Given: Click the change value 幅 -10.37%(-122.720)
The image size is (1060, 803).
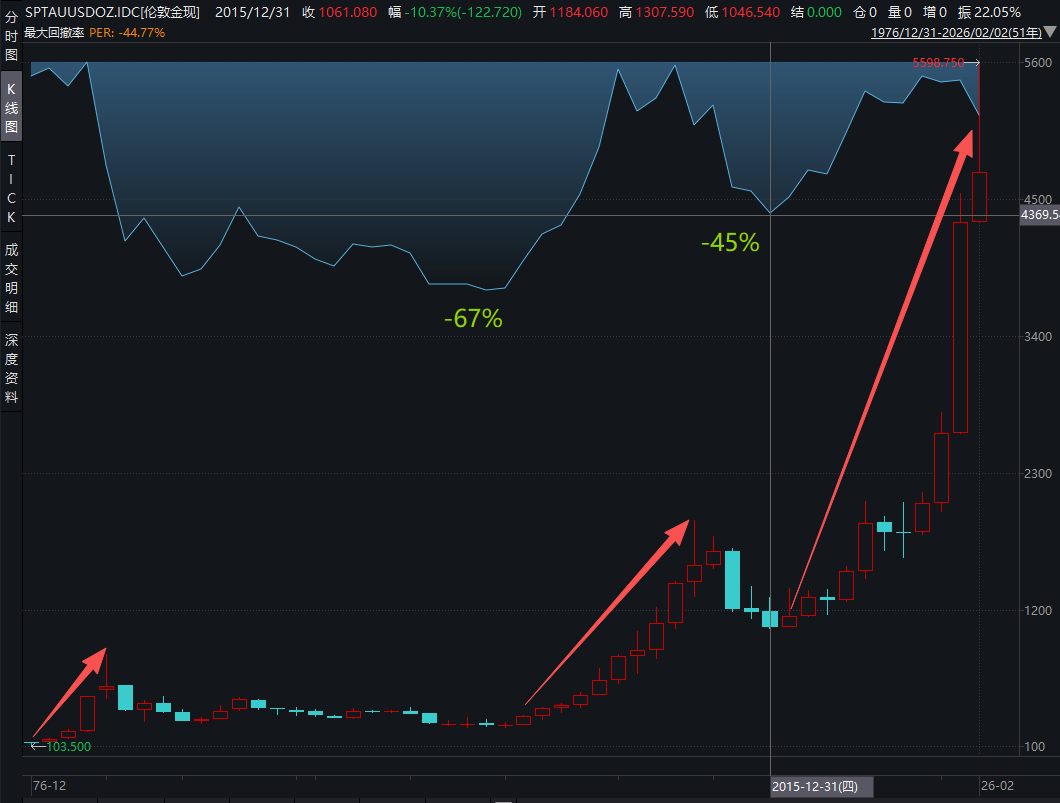Looking at the screenshot, I should (455, 12).
